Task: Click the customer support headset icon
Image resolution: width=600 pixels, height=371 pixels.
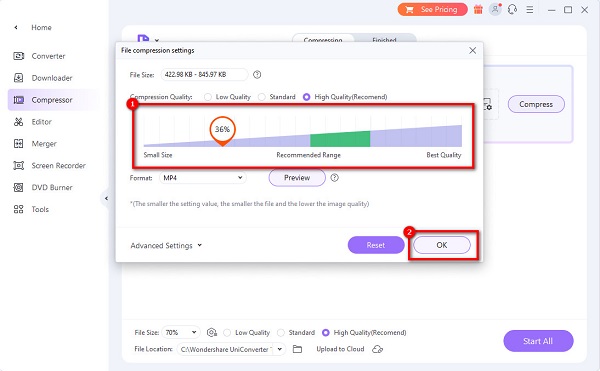Action: pos(512,9)
